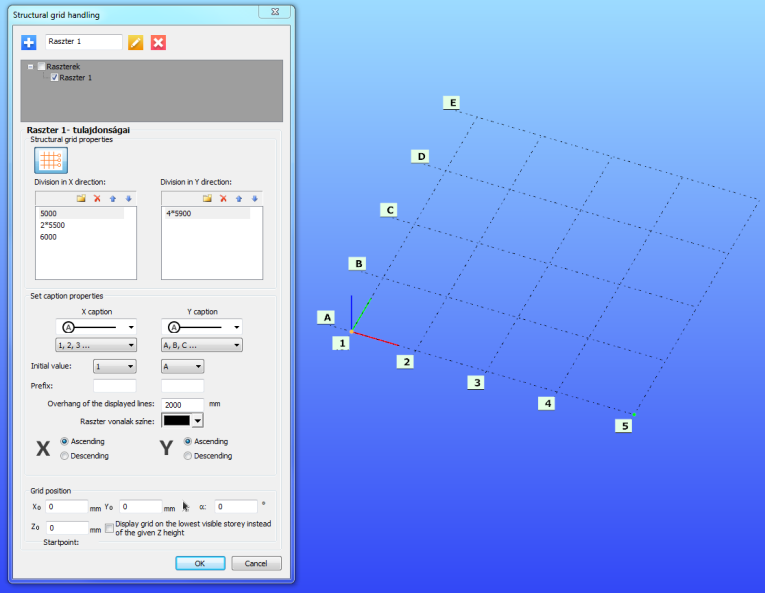Open folder icon in X direction division toolbar
The width and height of the screenshot is (765, 593).
[x=81, y=199]
